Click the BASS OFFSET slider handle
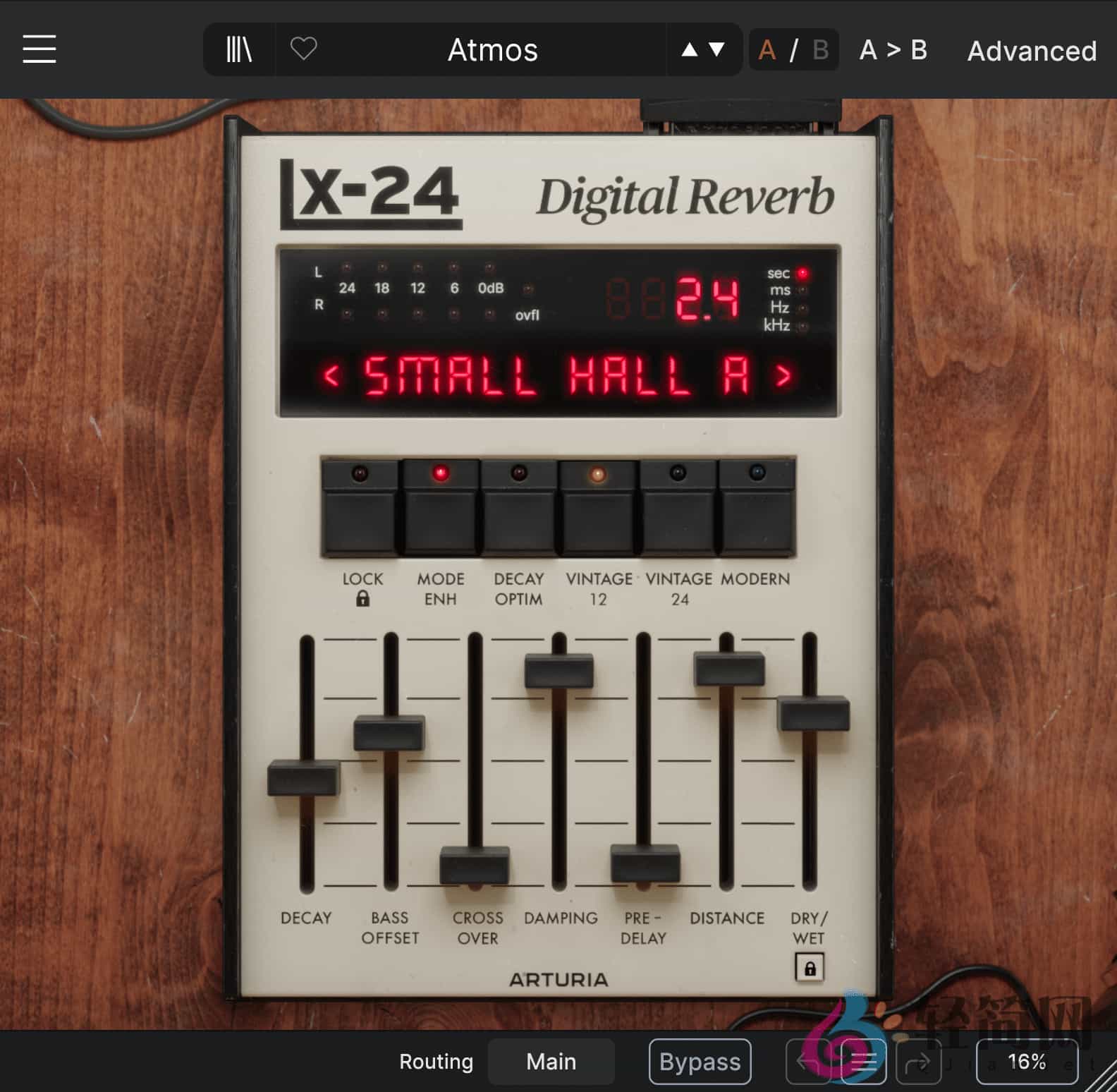This screenshot has width=1117, height=1092. [x=389, y=733]
